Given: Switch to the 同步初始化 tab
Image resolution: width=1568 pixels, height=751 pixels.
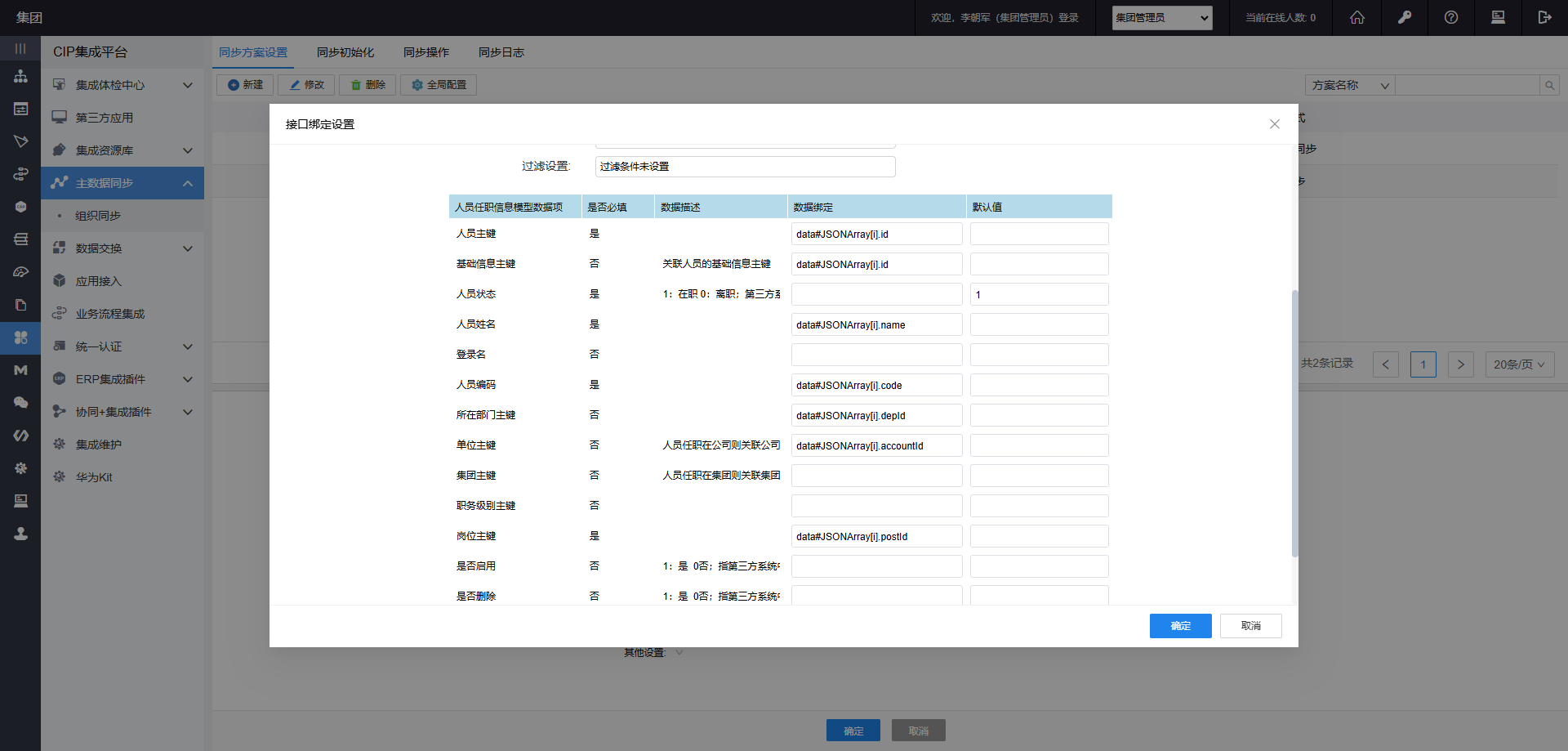Looking at the screenshot, I should coord(345,52).
